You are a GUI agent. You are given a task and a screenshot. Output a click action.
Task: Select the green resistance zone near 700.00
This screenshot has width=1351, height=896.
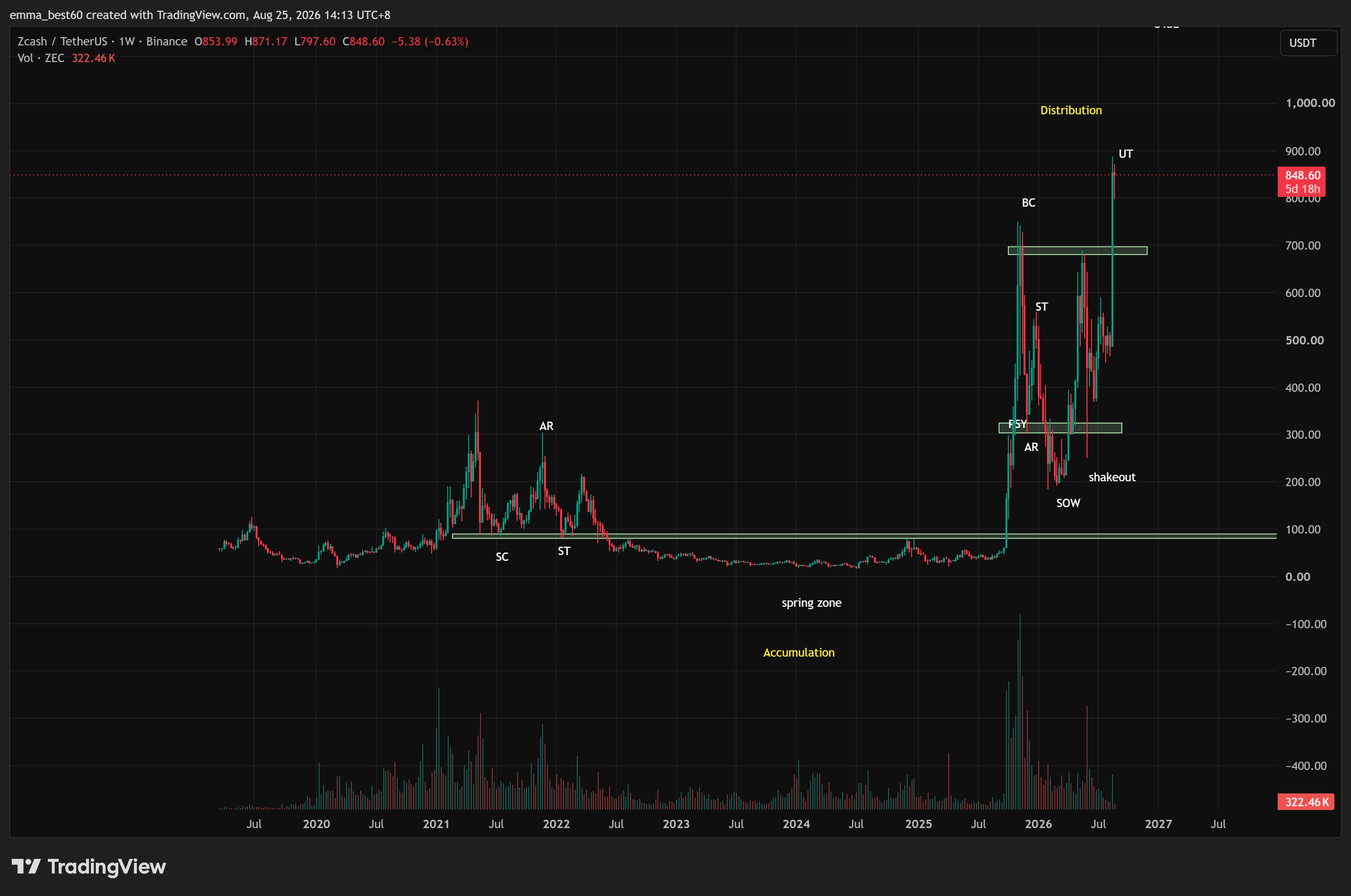[1077, 250]
